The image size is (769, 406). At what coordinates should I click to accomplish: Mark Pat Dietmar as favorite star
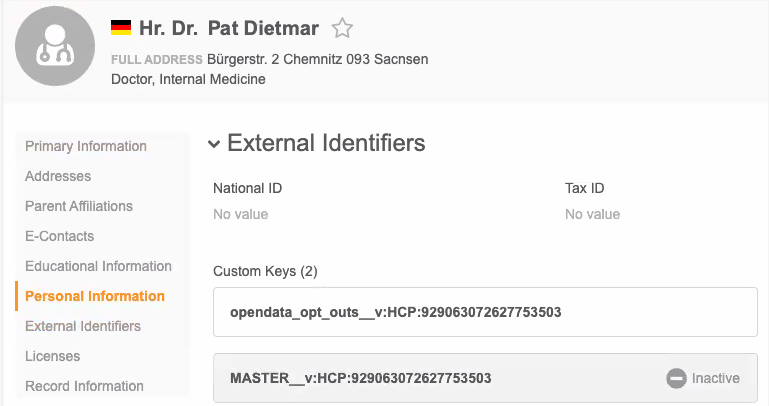coord(342,29)
